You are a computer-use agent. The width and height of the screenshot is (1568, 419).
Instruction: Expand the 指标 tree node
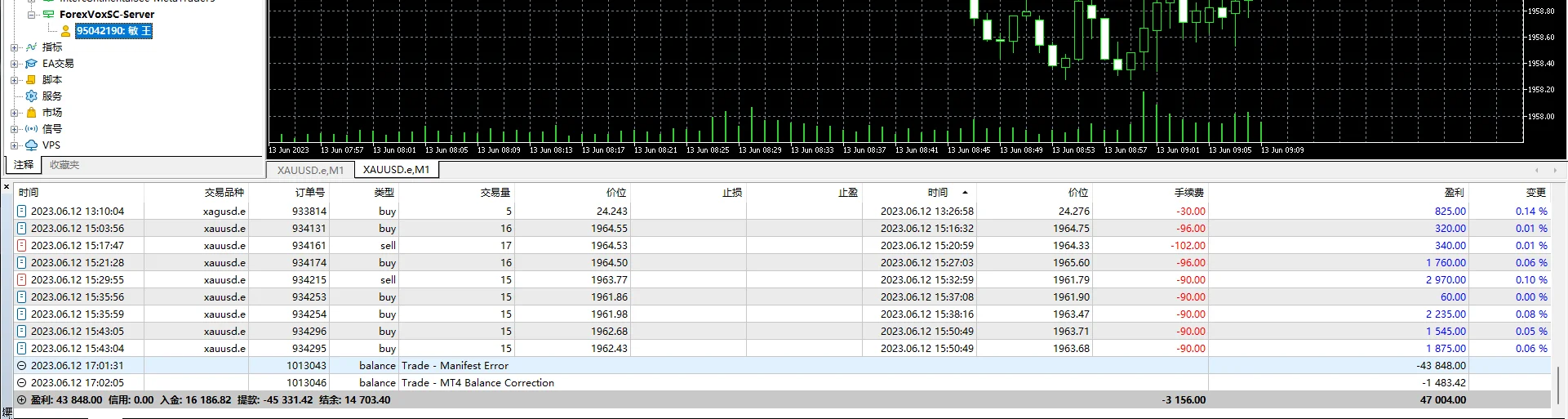[14, 47]
